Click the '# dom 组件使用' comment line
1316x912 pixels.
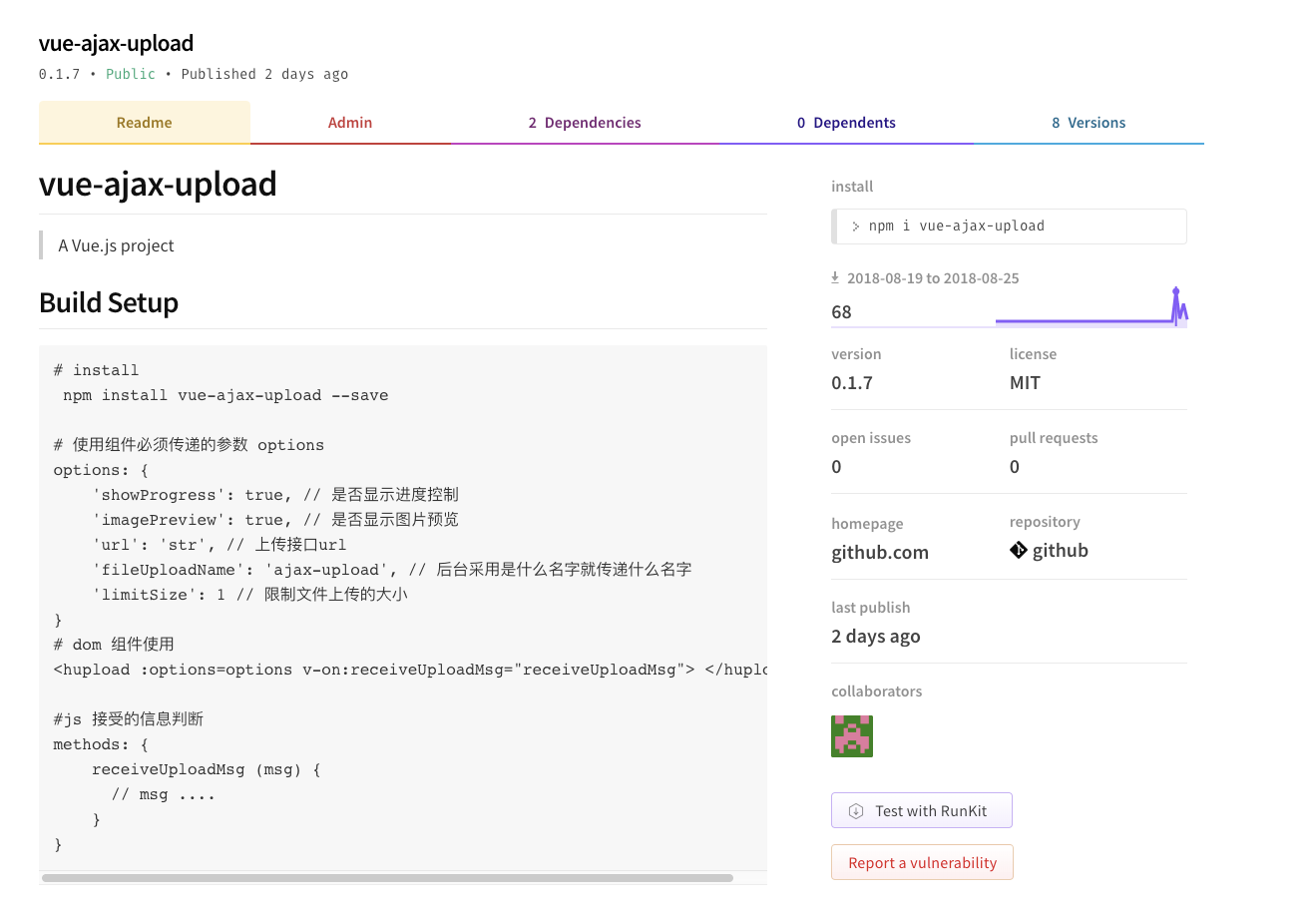pos(114,645)
